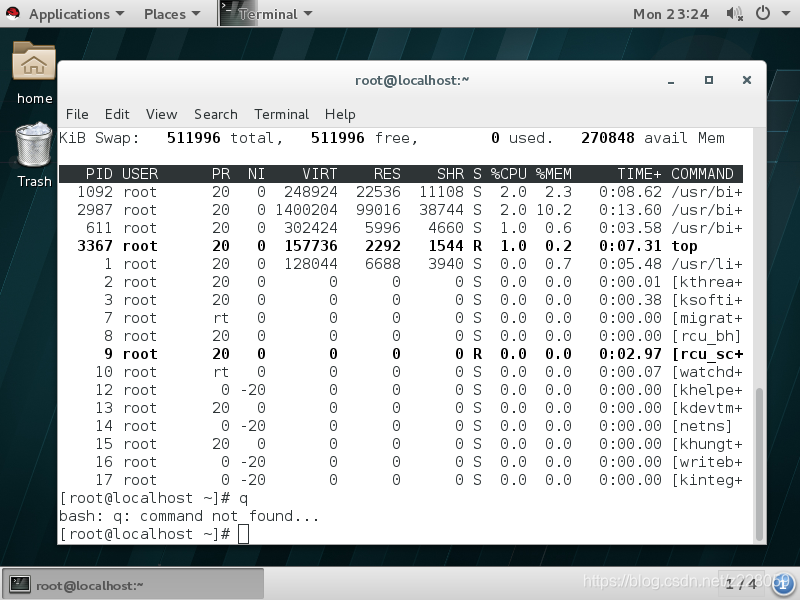Open the Trash desktop icon
800x600 pixels.
(x=34, y=145)
